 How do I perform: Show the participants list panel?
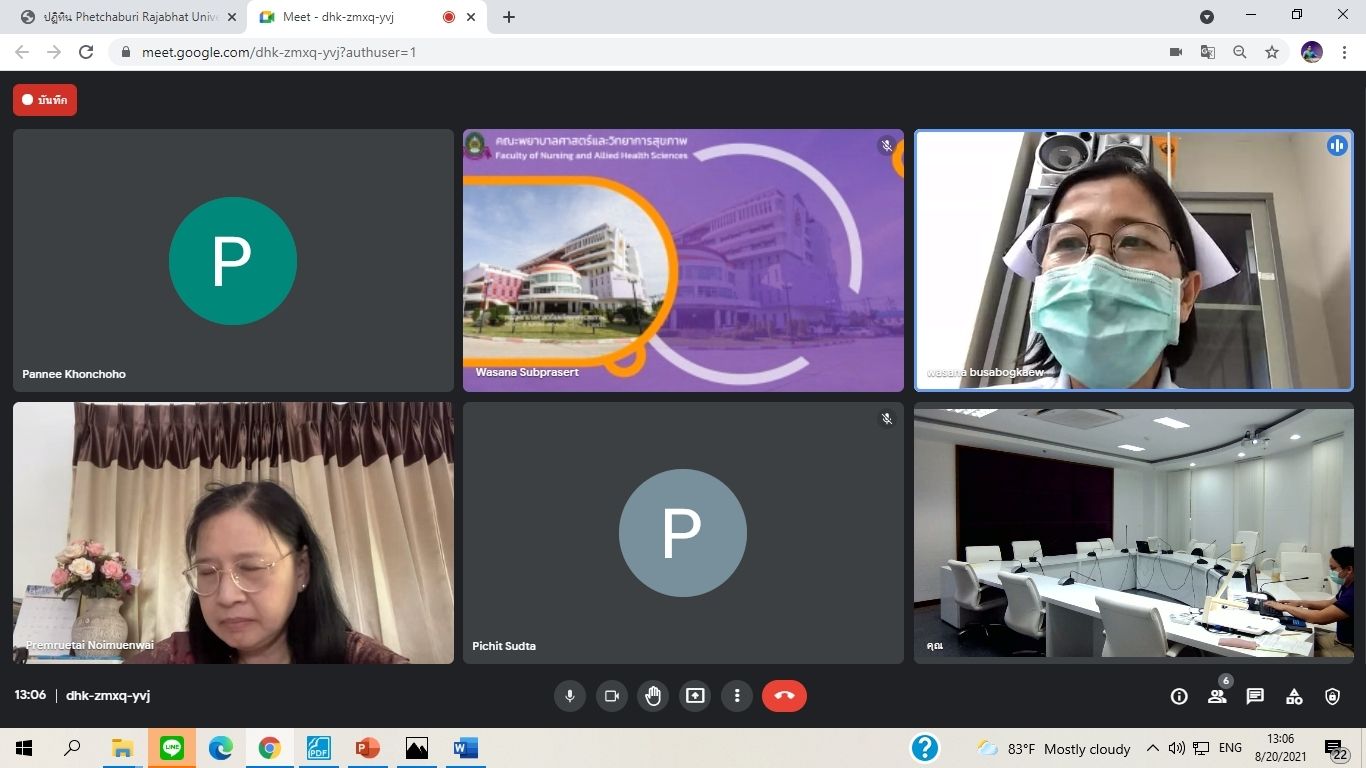tap(1217, 697)
